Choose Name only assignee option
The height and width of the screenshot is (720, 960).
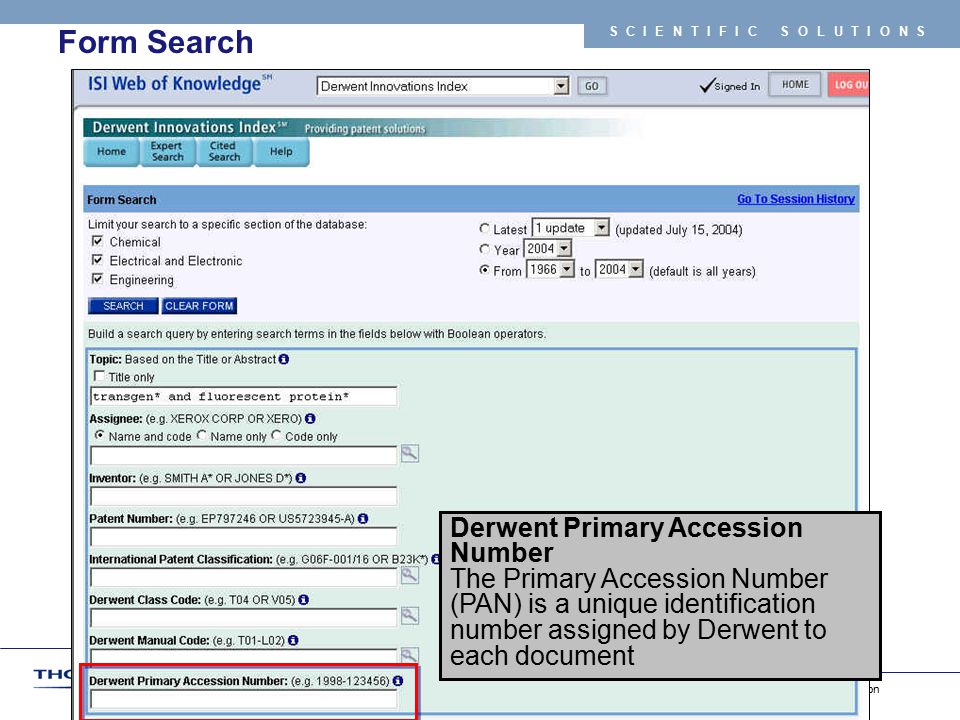[201, 435]
